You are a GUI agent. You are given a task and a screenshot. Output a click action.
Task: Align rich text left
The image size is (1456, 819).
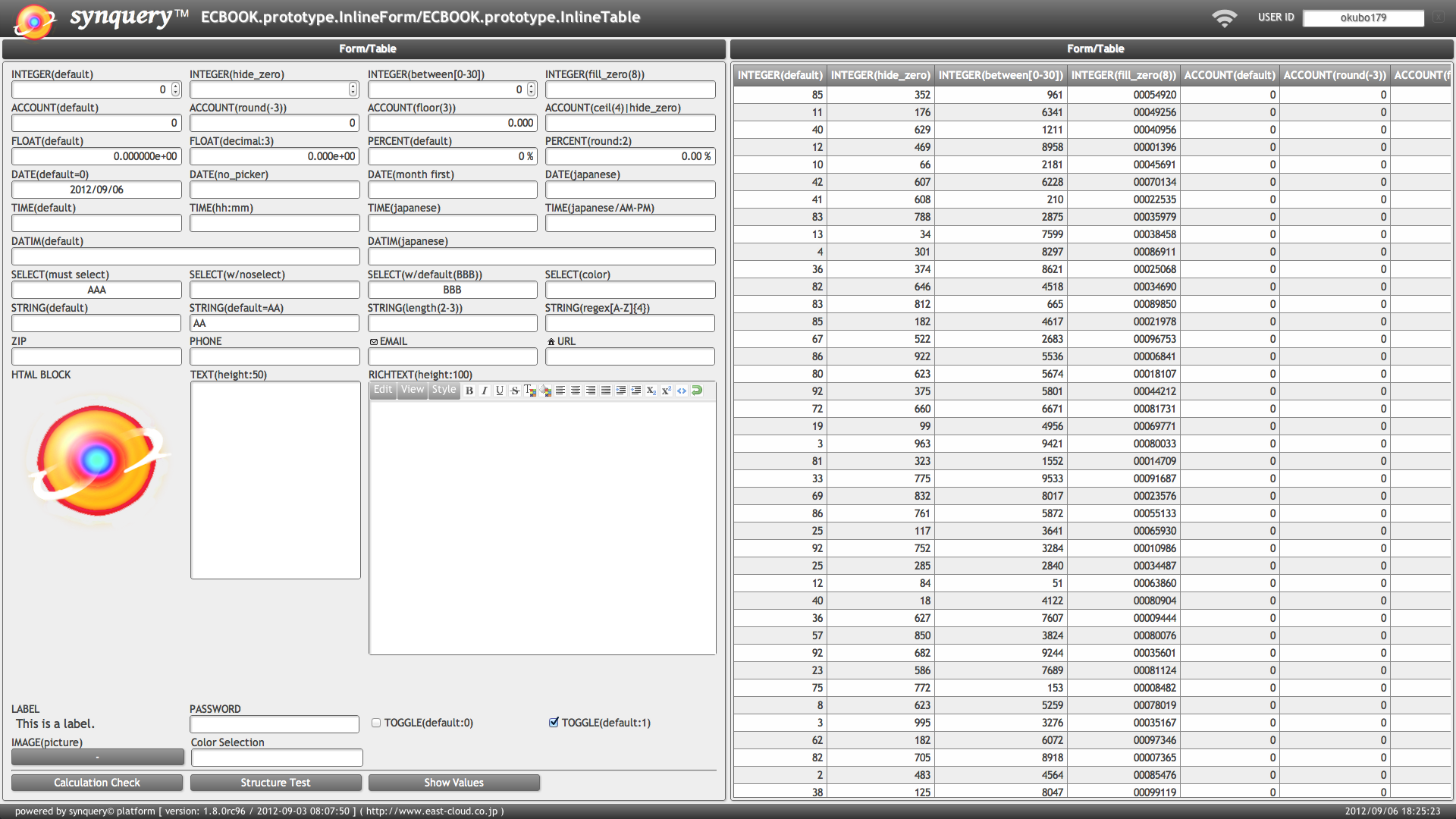[560, 391]
